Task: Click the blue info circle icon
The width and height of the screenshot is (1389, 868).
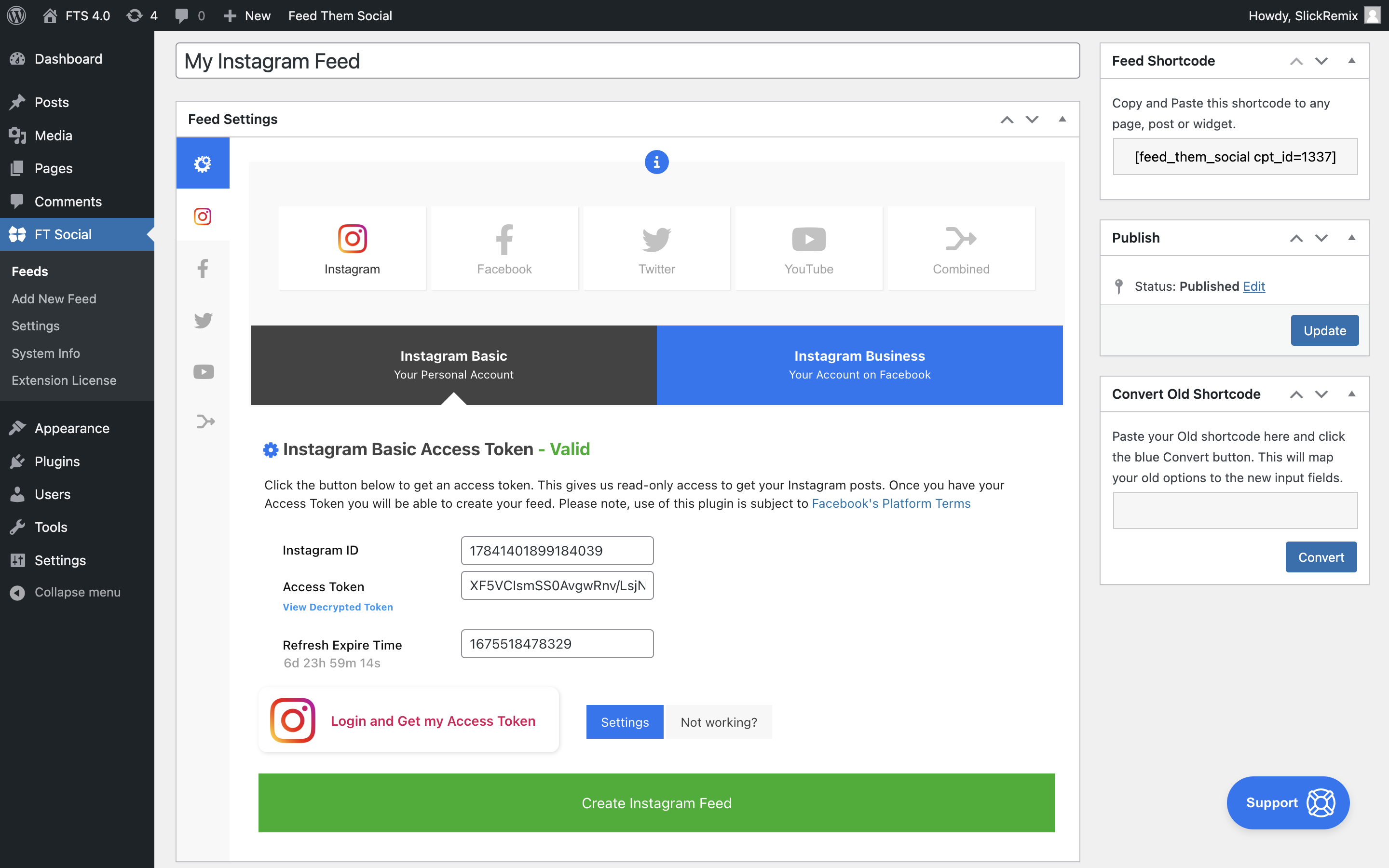Action: pyautogui.click(x=656, y=163)
